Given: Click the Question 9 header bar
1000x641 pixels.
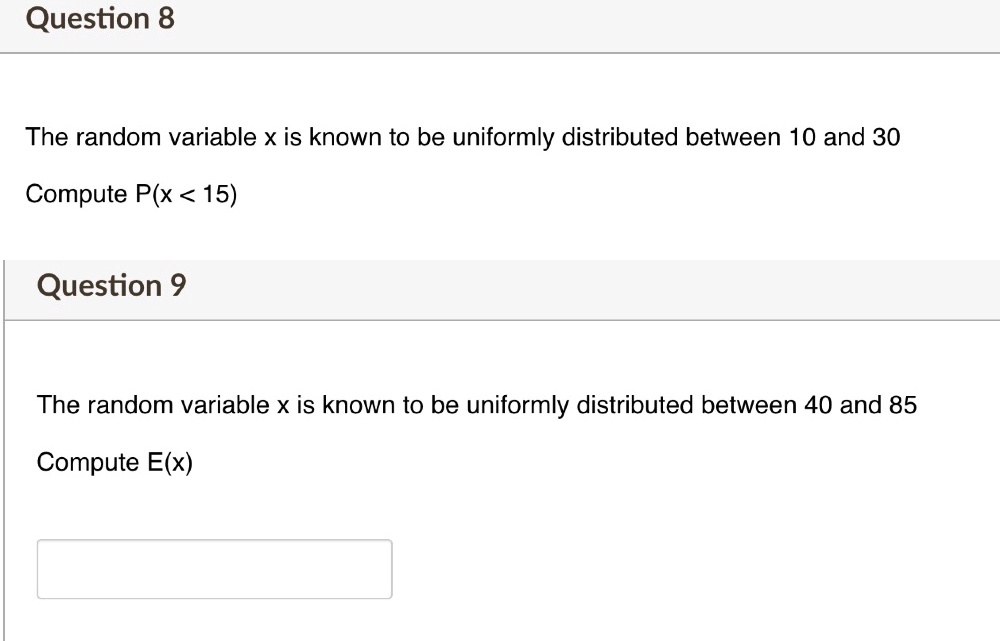Looking at the screenshot, I should point(500,287).
